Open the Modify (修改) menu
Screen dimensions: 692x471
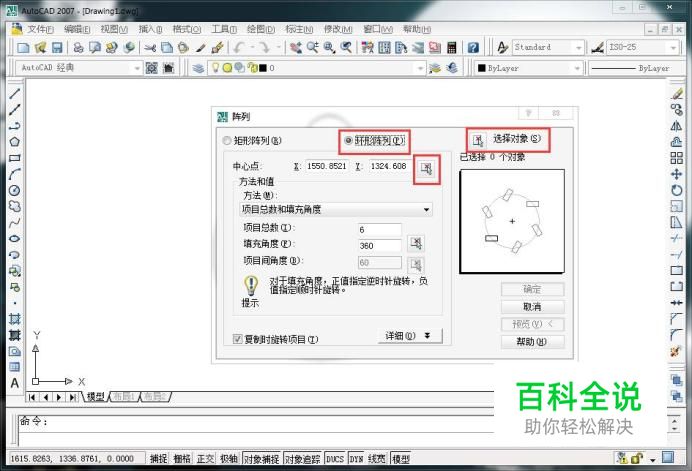[x=338, y=29]
